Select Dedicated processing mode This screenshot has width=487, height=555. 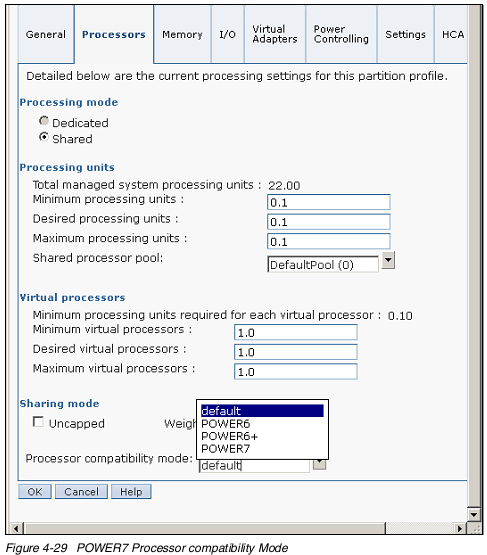tap(44, 121)
